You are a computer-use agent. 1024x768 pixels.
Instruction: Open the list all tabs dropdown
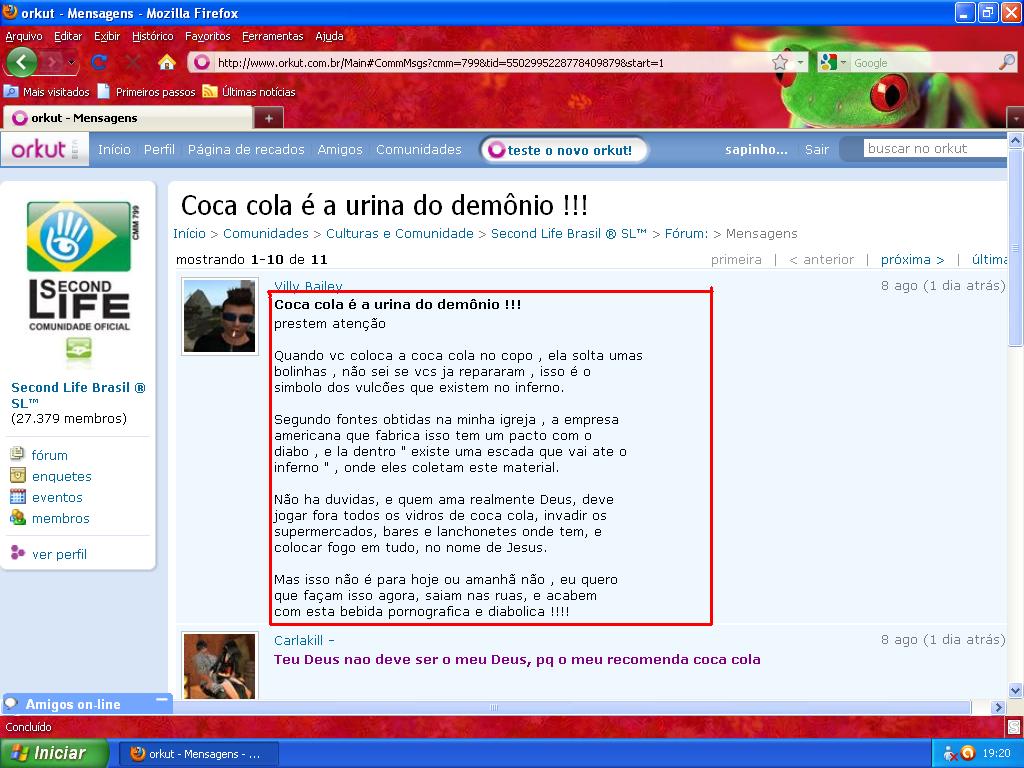click(1016, 118)
